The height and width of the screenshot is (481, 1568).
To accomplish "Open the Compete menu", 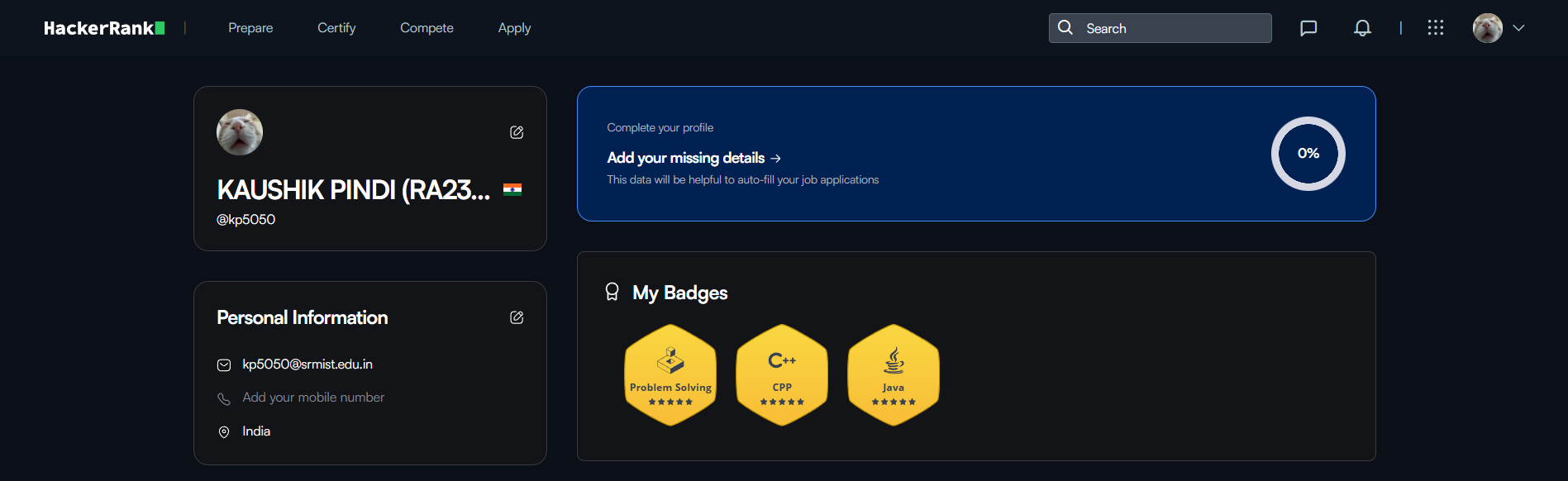I will click(427, 28).
